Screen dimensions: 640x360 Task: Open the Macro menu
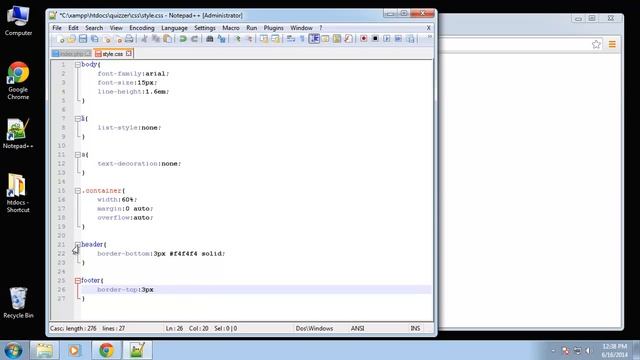231,28
